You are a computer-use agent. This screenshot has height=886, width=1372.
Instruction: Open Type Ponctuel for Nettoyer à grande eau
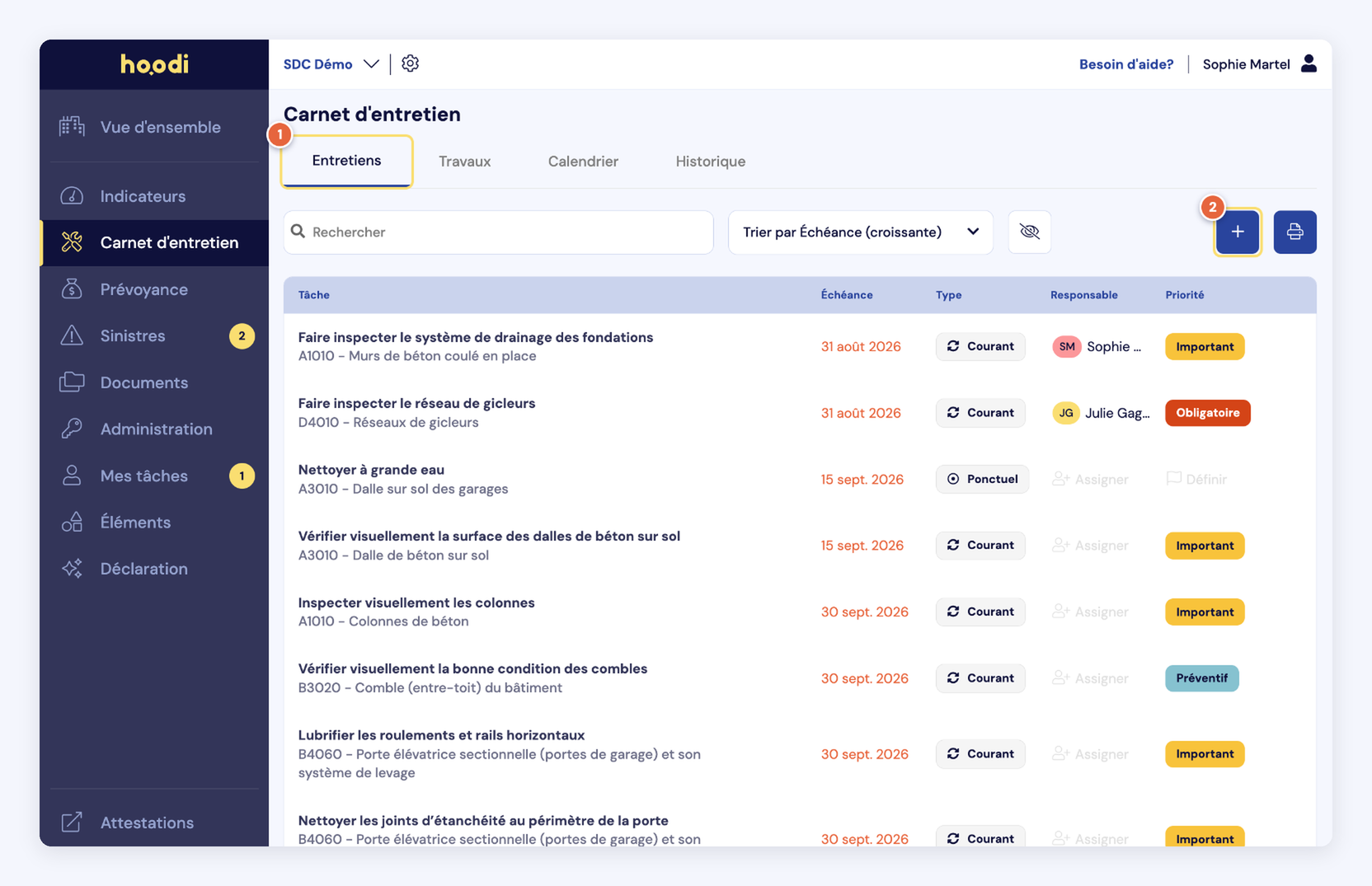pyautogui.click(x=982, y=479)
